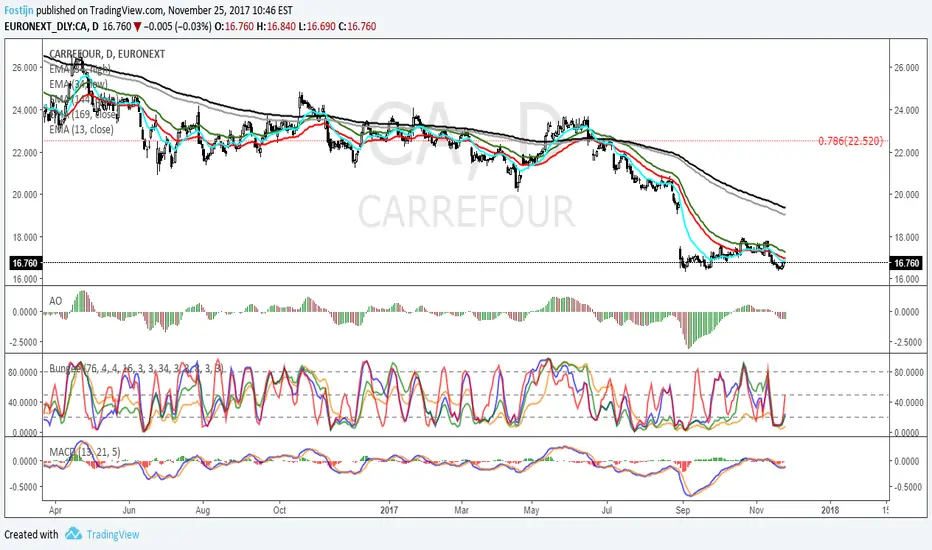Image resolution: width=932 pixels, height=550 pixels.
Task: Click -2.5000 on the AO right scale
Action: point(906,342)
